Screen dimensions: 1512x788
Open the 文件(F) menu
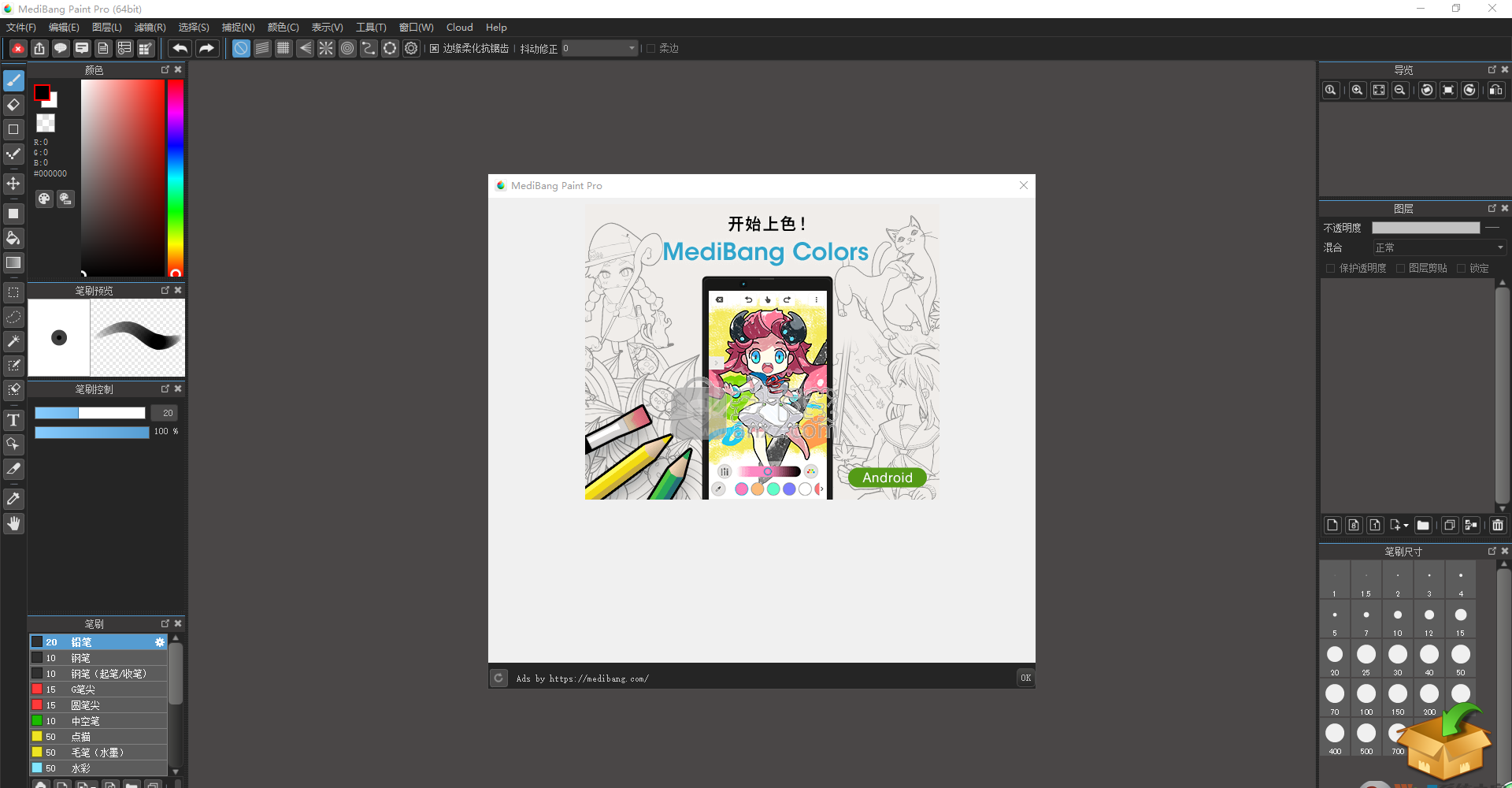coord(21,28)
